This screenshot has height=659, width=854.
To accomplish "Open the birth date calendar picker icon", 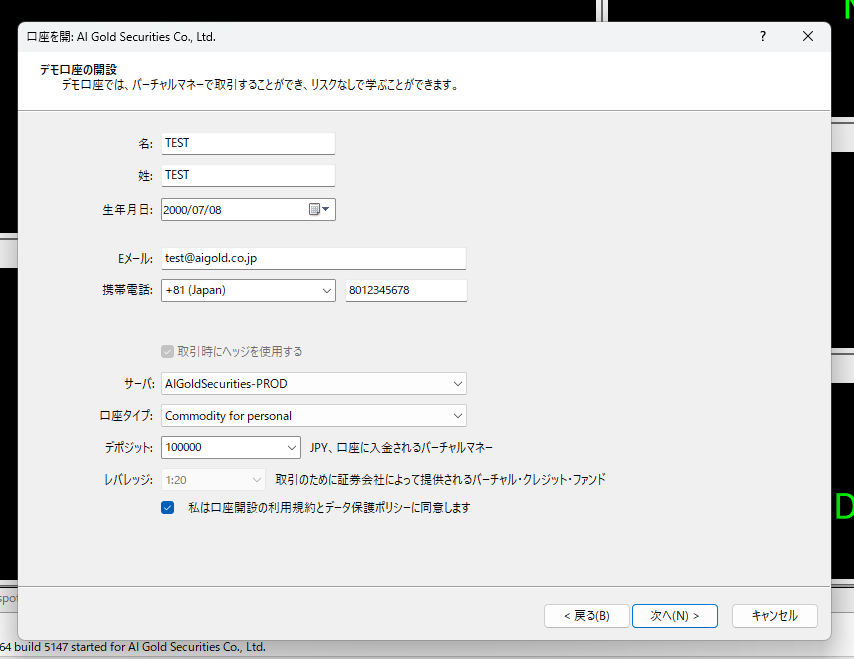I will click(x=319, y=209).
